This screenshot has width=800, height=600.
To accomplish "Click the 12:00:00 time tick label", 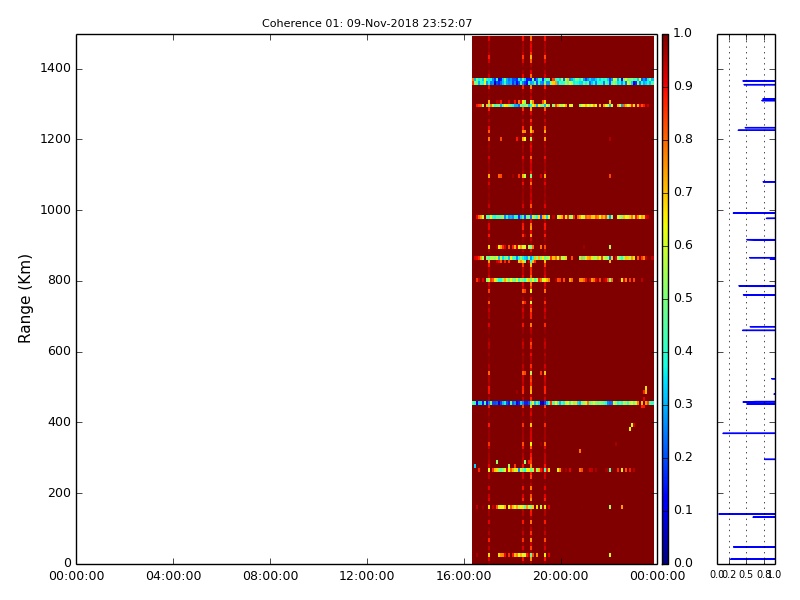I will pos(367,576).
